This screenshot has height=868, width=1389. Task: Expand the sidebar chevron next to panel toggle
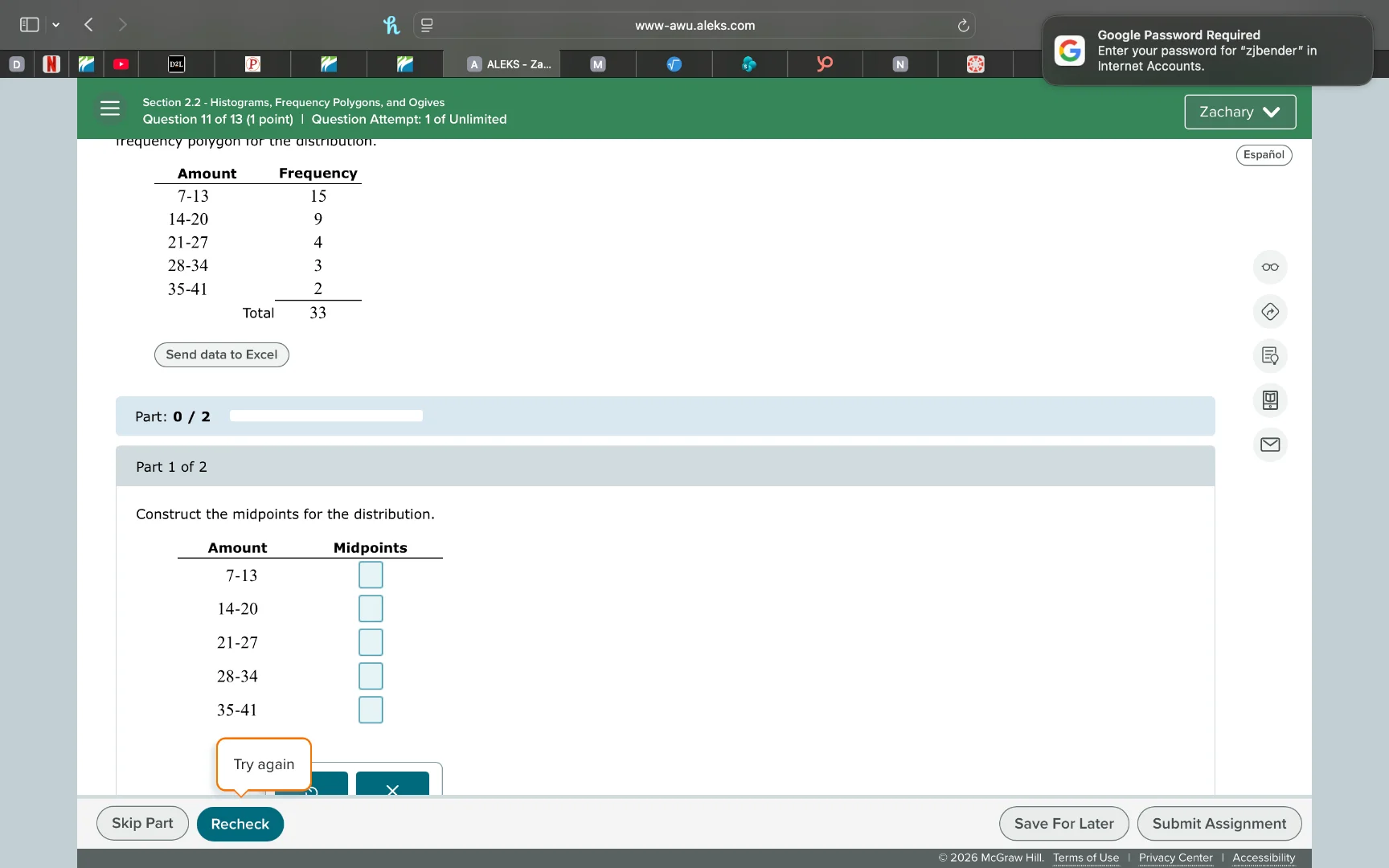(55, 25)
